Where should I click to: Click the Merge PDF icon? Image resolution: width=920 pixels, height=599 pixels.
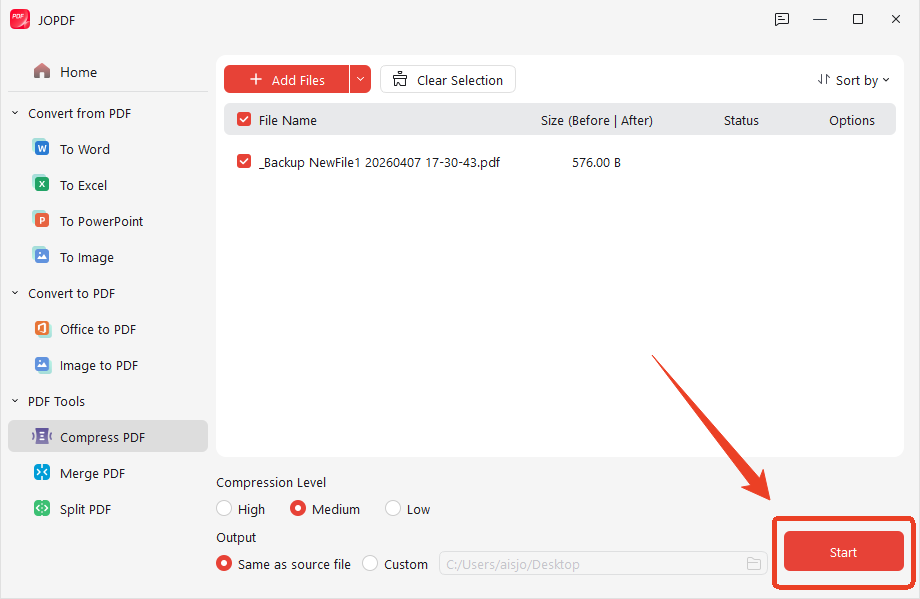point(42,472)
